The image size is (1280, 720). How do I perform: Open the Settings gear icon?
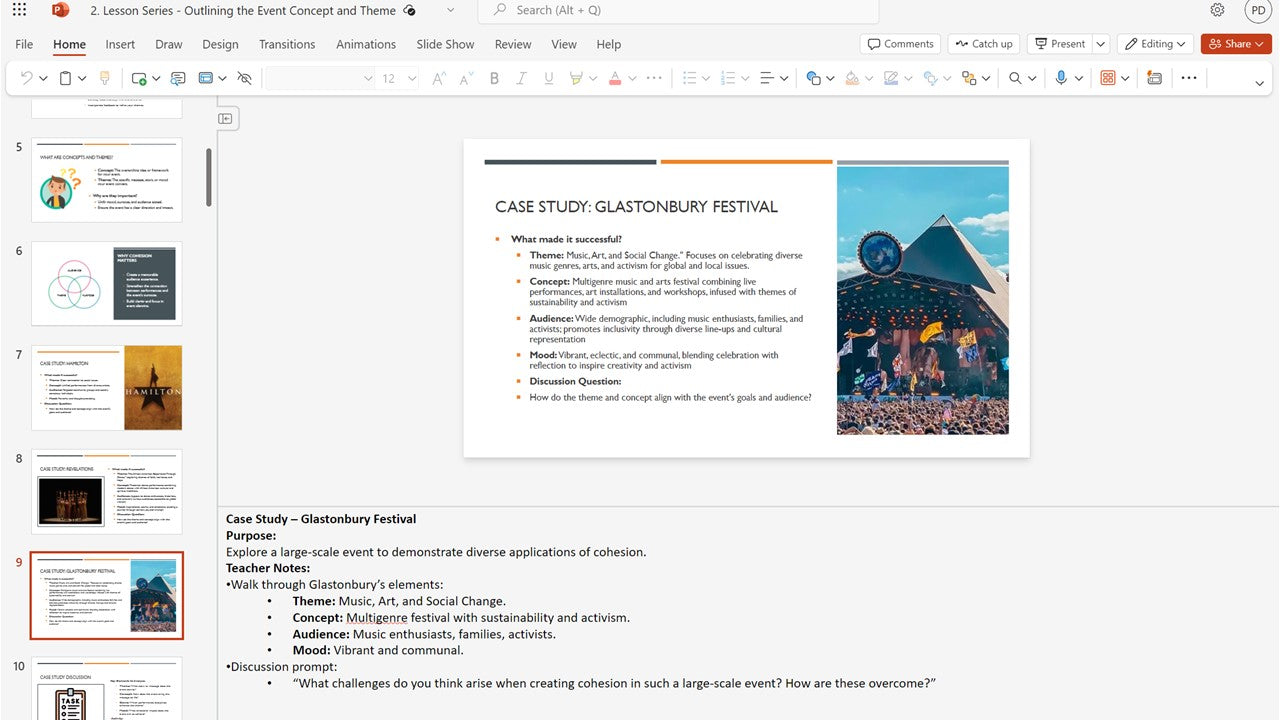1217,10
